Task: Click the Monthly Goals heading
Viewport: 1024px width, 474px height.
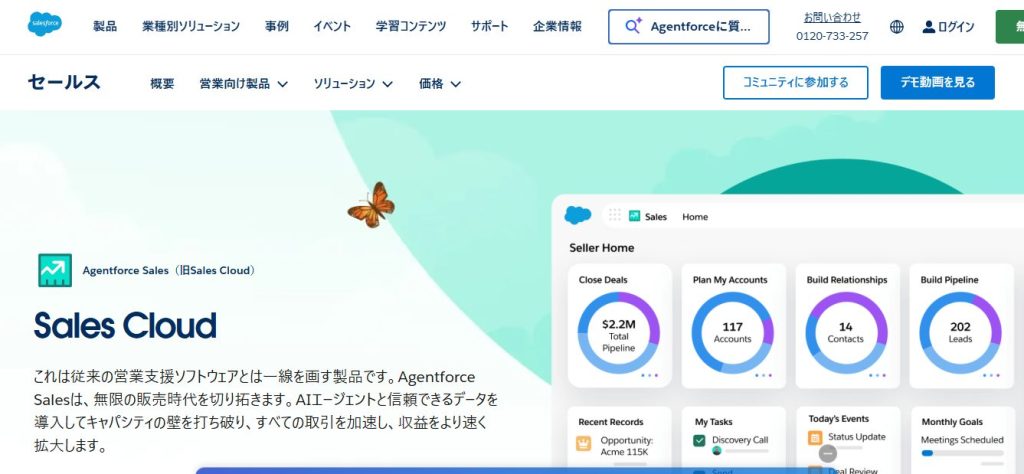Action: tap(952, 422)
